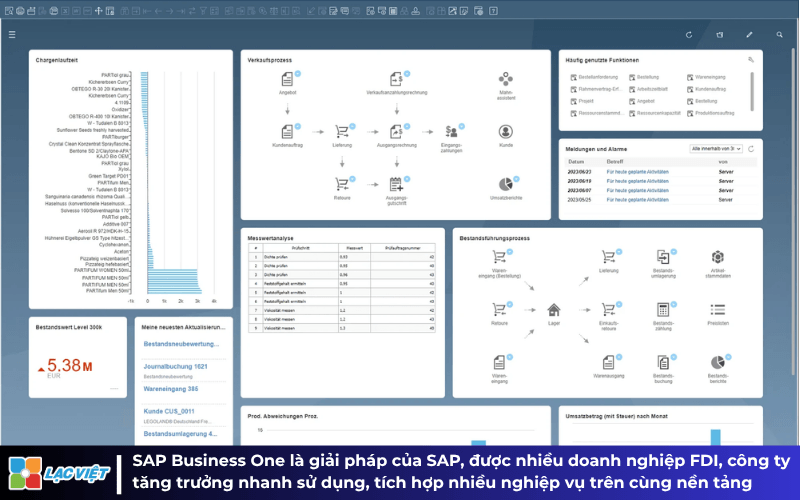Click the Prüfauftragsnummer column header

[x=403, y=248]
